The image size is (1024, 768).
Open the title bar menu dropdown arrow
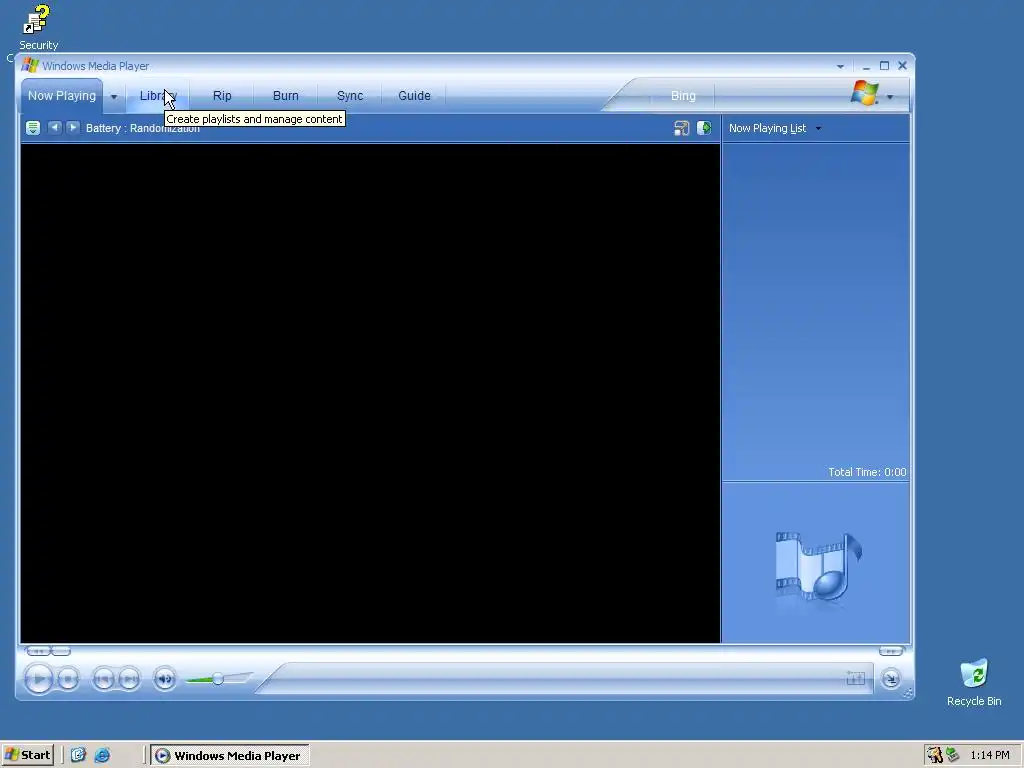(x=840, y=66)
